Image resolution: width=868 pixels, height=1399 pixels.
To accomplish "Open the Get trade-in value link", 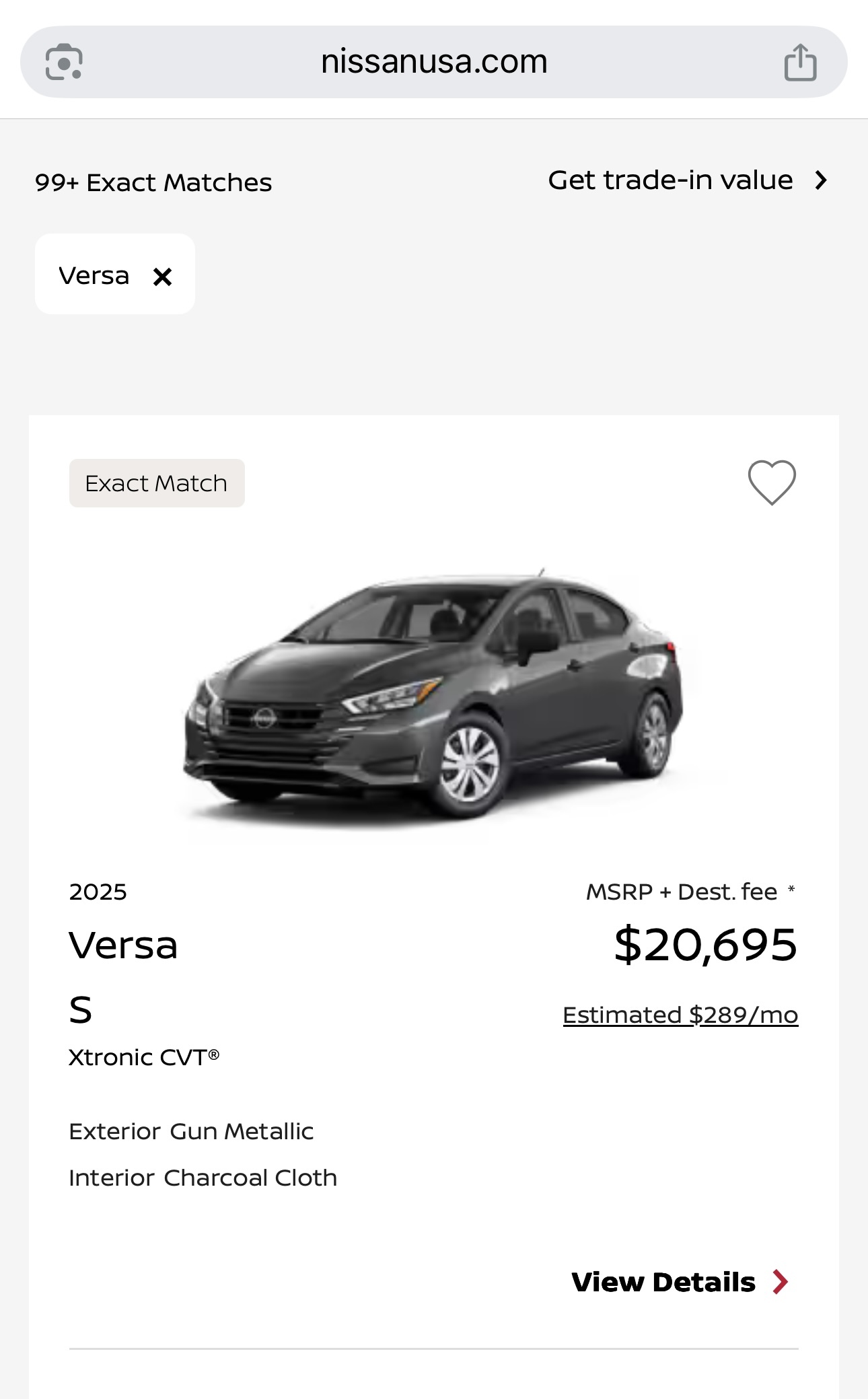I will [x=670, y=180].
